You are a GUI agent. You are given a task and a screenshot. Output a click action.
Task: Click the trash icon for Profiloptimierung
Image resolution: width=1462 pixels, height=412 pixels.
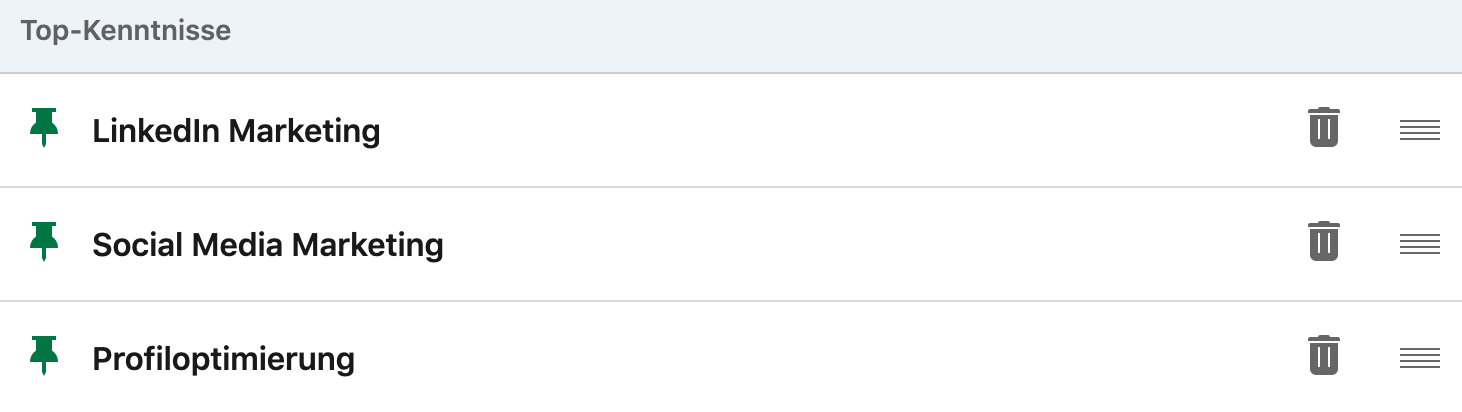(1323, 356)
